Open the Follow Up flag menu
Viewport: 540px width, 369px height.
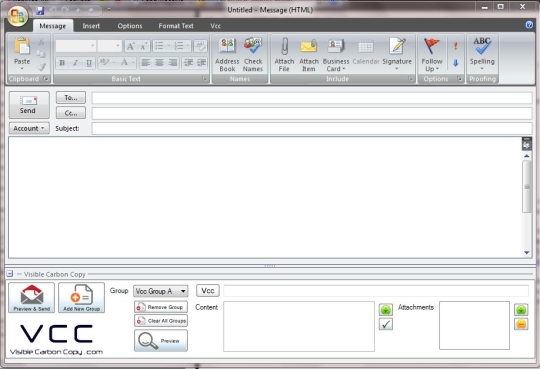(x=432, y=54)
